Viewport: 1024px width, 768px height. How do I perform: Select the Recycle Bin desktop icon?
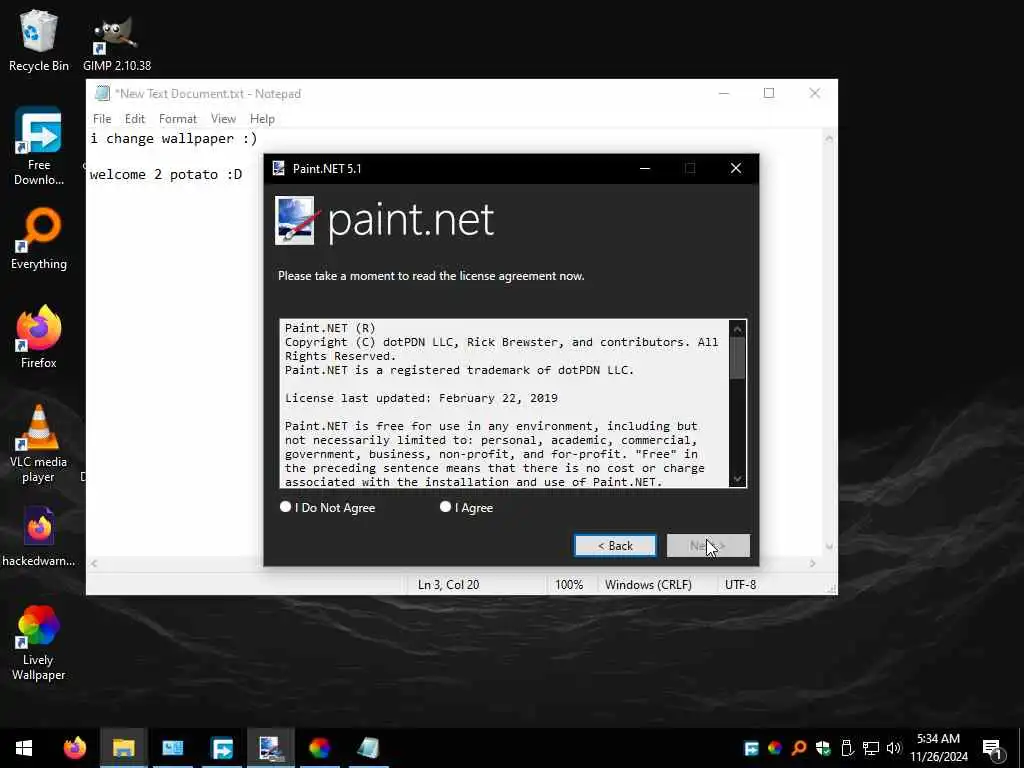[39, 40]
